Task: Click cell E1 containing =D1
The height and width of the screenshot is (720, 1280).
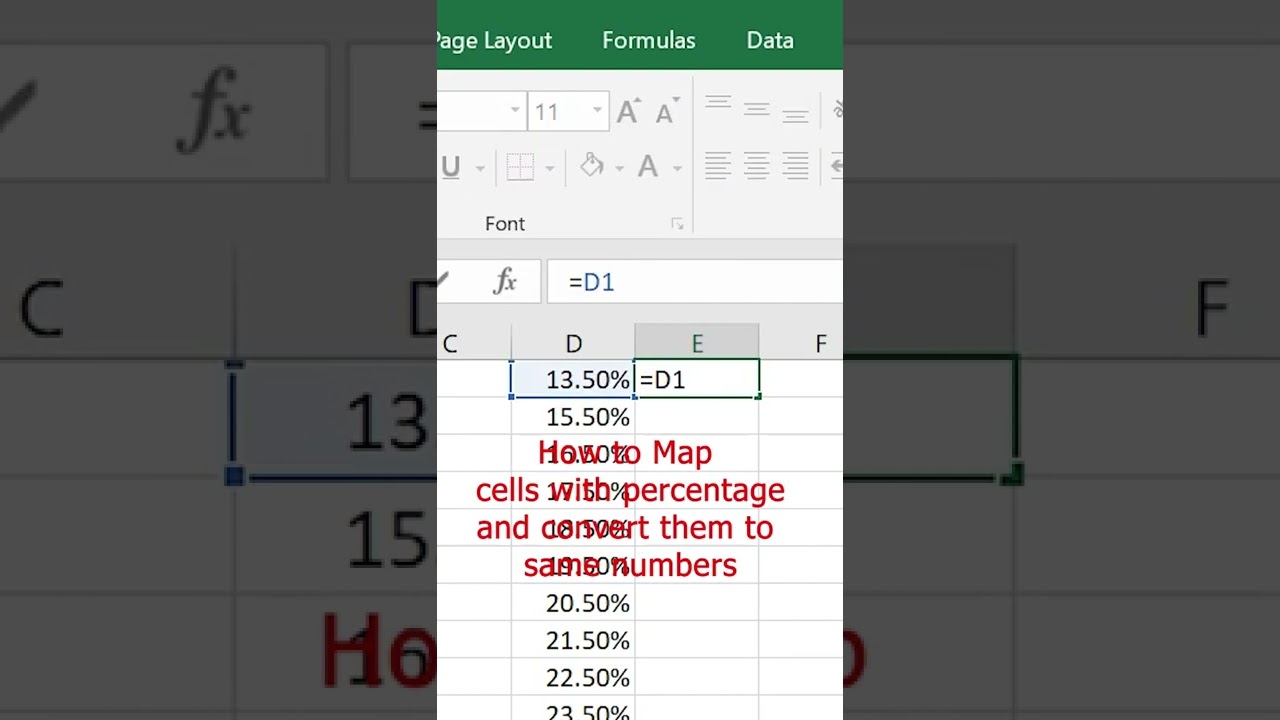Action: point(697,380)
